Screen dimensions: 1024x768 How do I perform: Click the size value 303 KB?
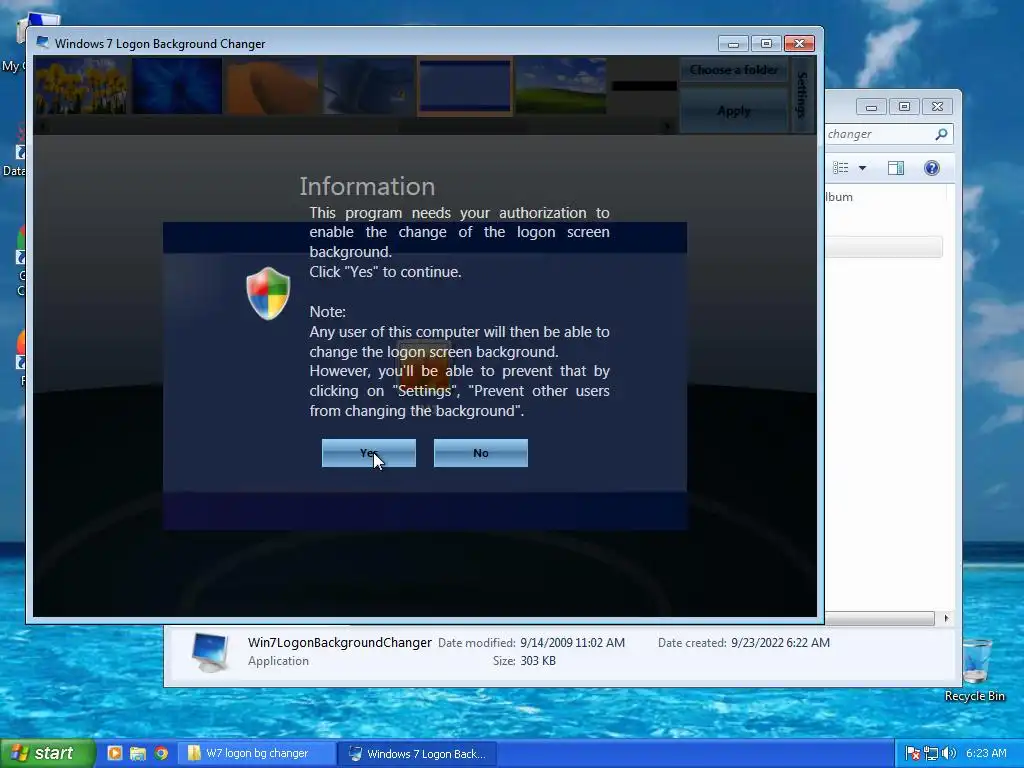tap(538, 661)
